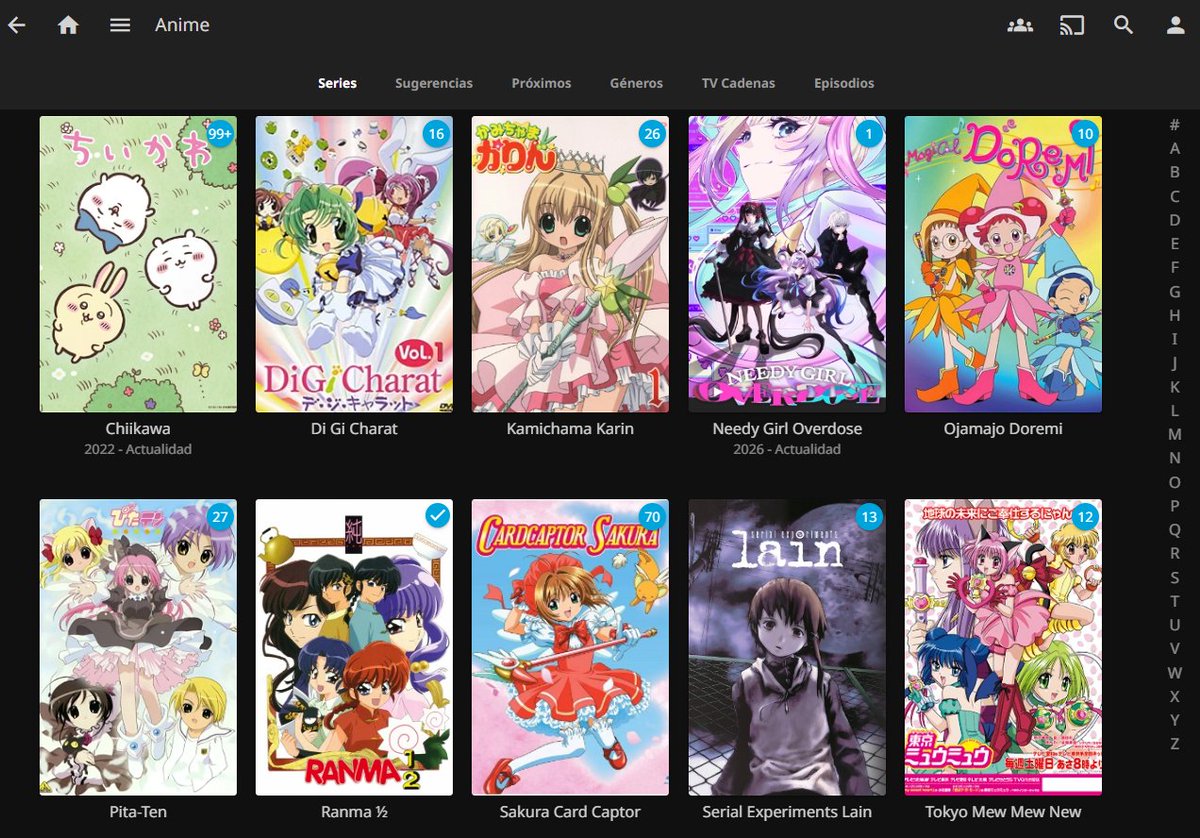Switch to the Próximos tab
This screenshot has width=1200, height=838.
pyautogui.click(x=541, y=83)
